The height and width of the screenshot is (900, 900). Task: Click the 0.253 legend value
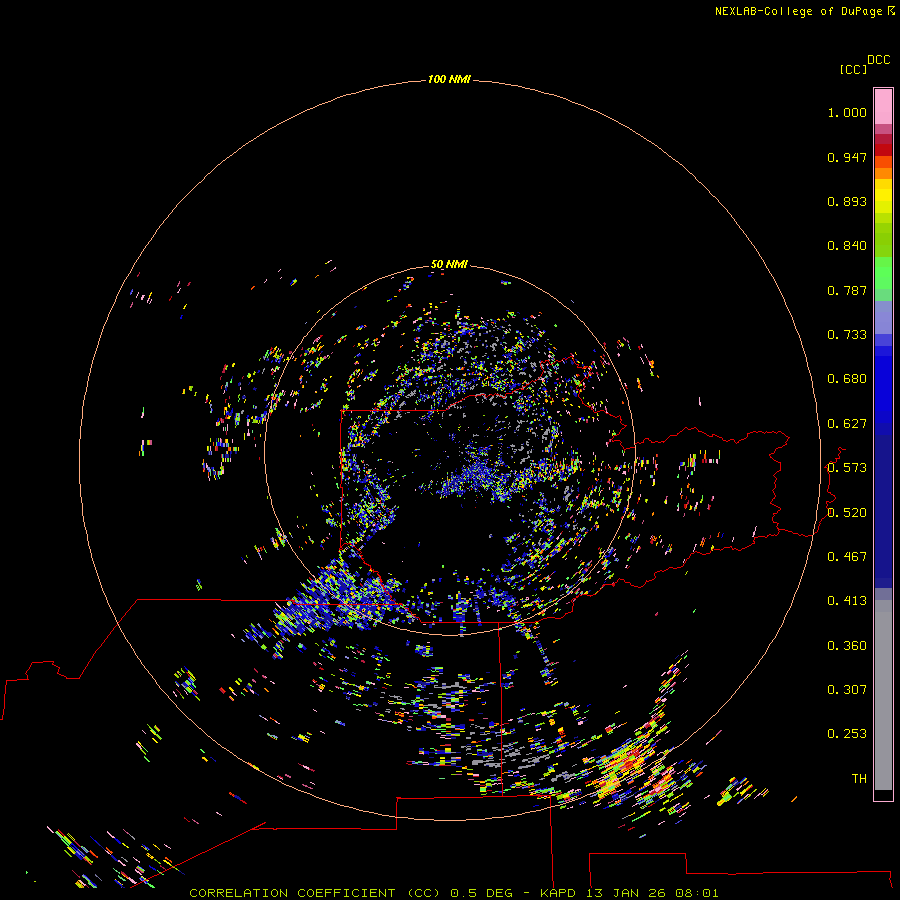tap(847, 734)
